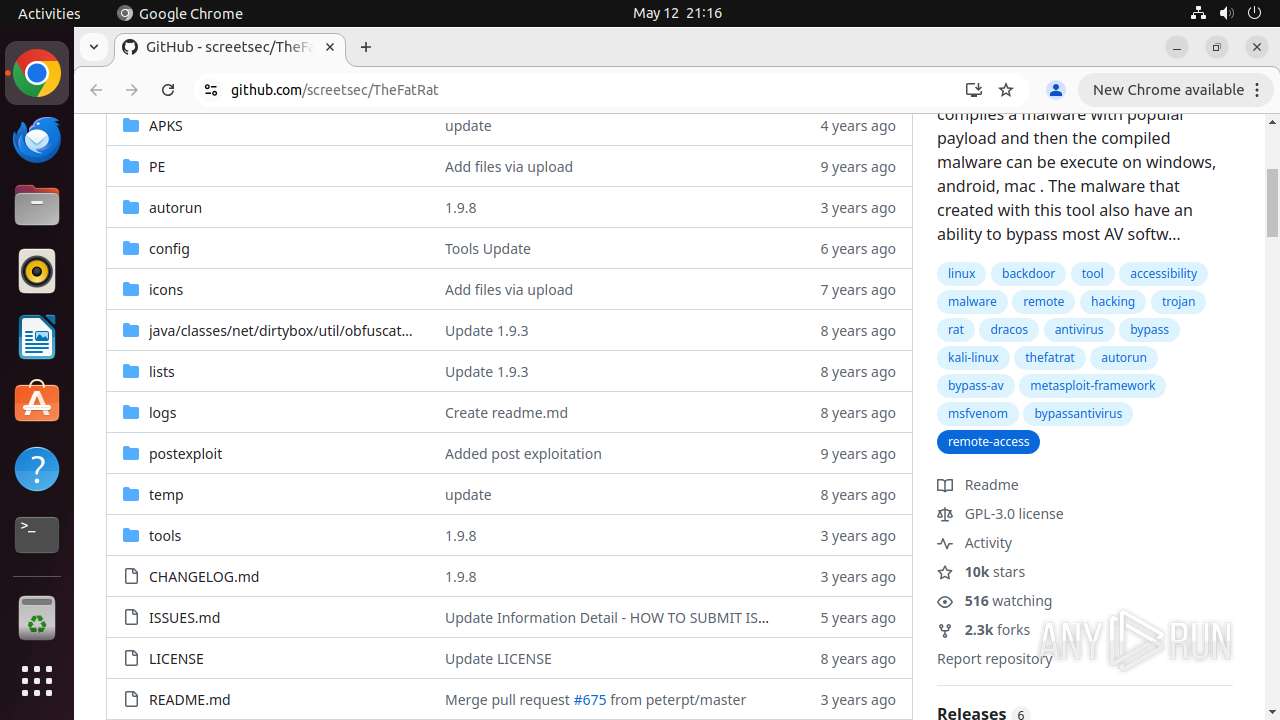The height and width of the screenshot is (720, 1280).
Task: Select the remote-access topic tag
Action: pos(988,441)
